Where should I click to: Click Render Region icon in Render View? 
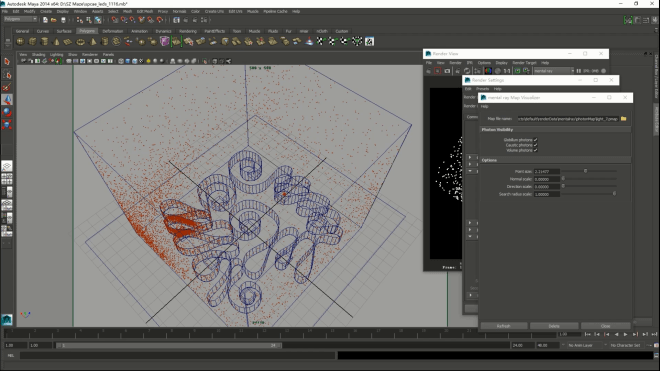[437, 71]
